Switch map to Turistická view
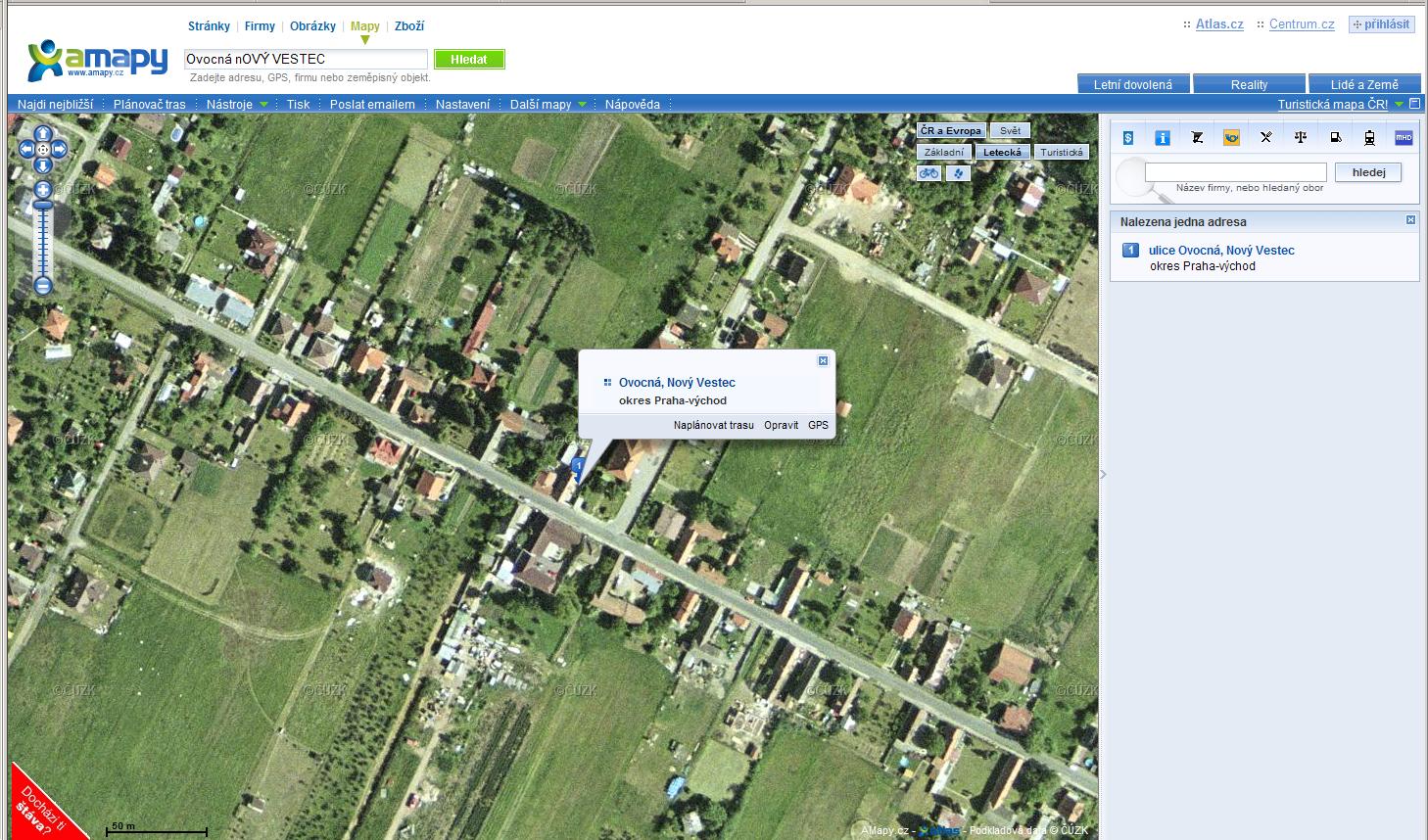 tap(1062, 152)
